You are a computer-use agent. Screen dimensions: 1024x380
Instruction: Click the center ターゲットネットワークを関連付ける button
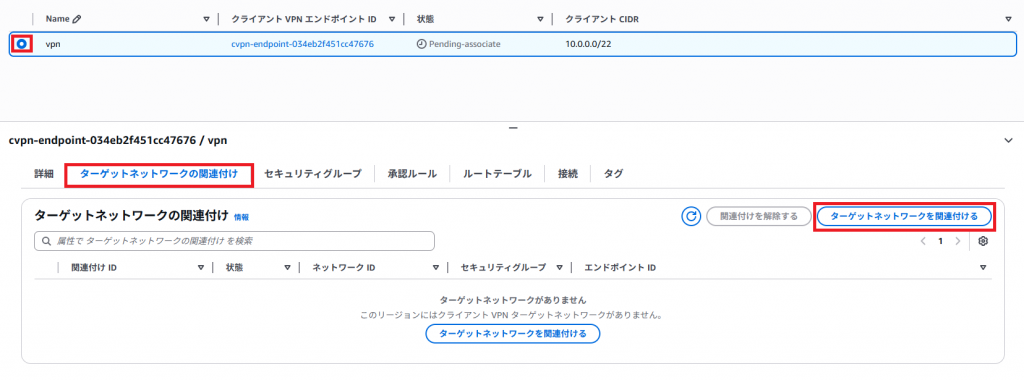click(x=513, y=334)
